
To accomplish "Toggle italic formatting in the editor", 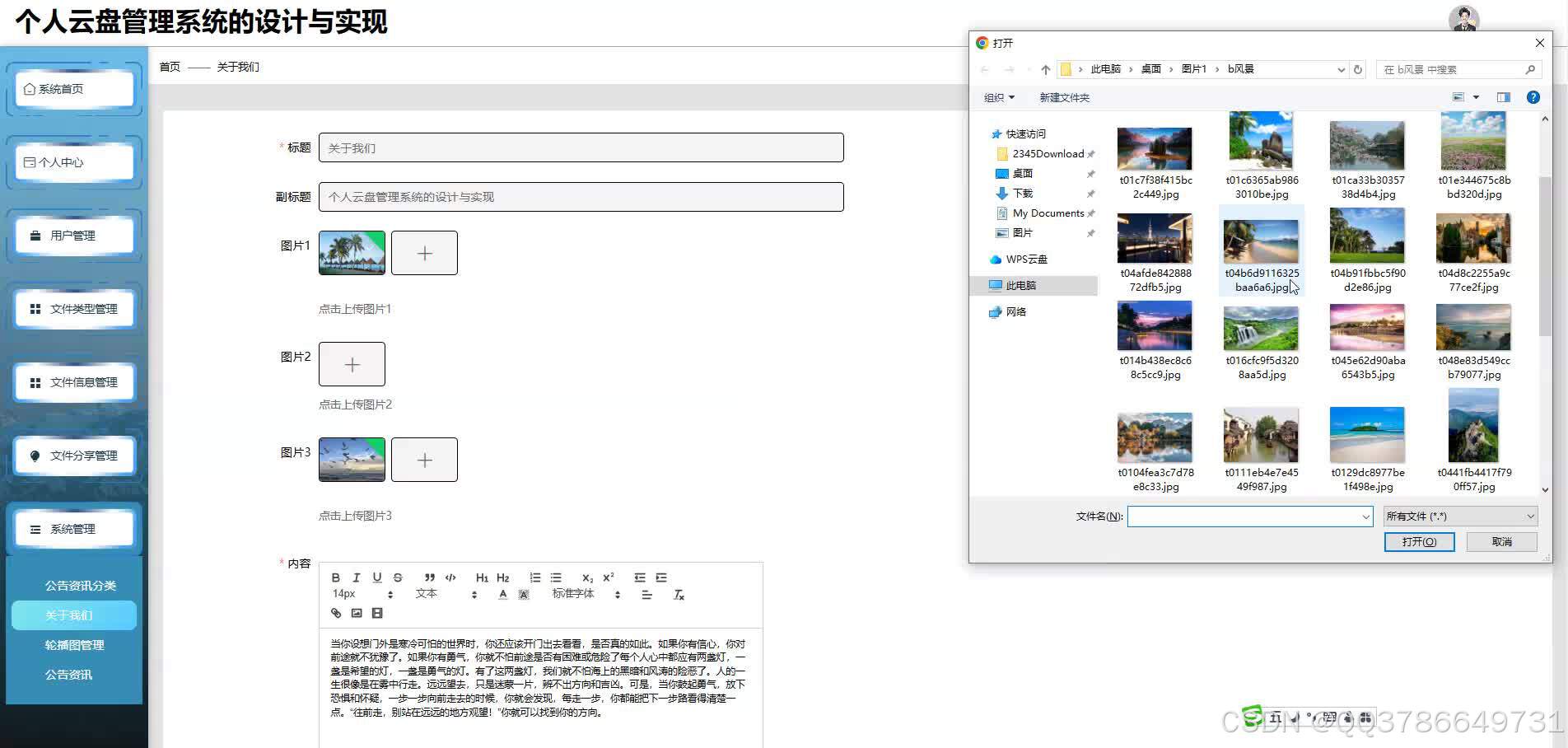I will (x=357, y=577).
